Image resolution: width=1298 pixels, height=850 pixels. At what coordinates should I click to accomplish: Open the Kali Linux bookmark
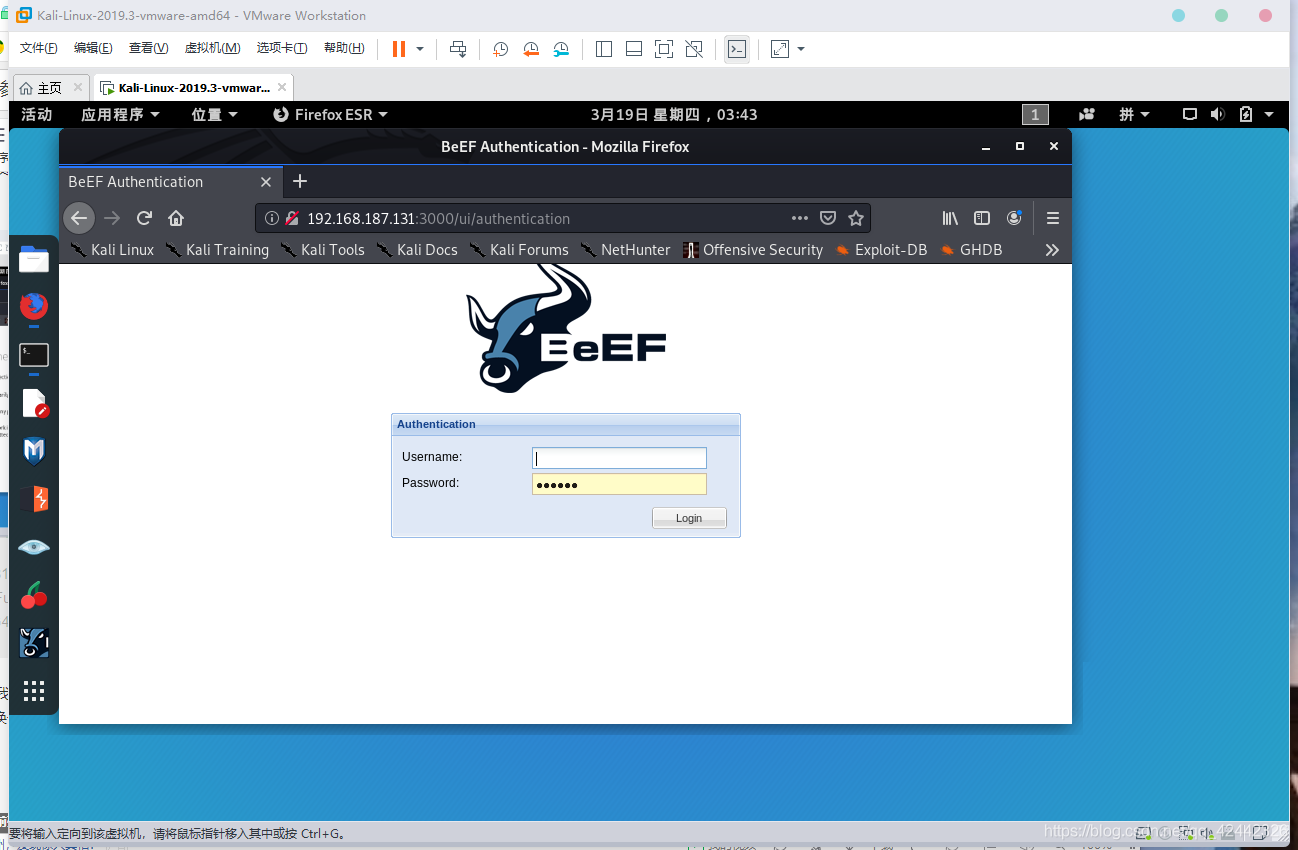coord(112,250)
